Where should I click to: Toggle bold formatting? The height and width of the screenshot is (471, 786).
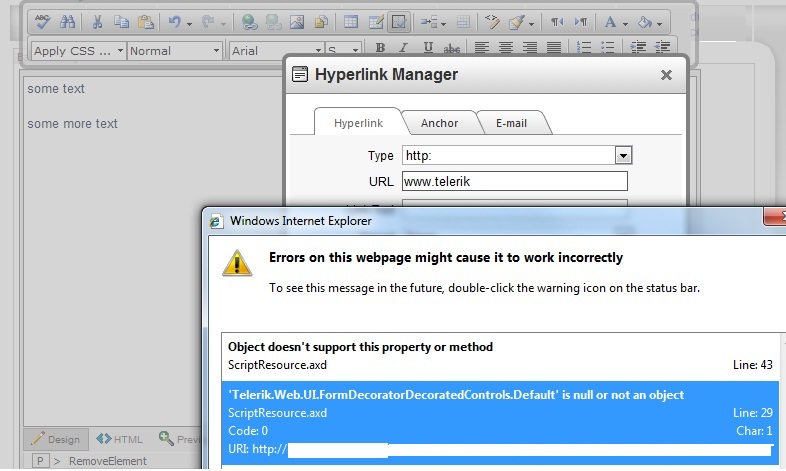point(380,48)
